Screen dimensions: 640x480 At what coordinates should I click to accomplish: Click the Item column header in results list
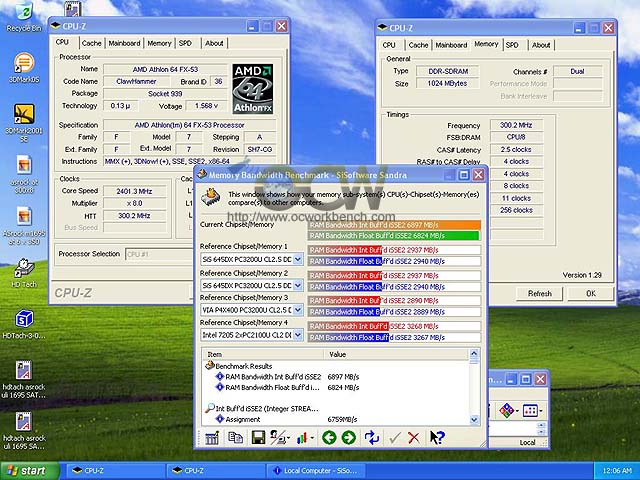(263, 354)
